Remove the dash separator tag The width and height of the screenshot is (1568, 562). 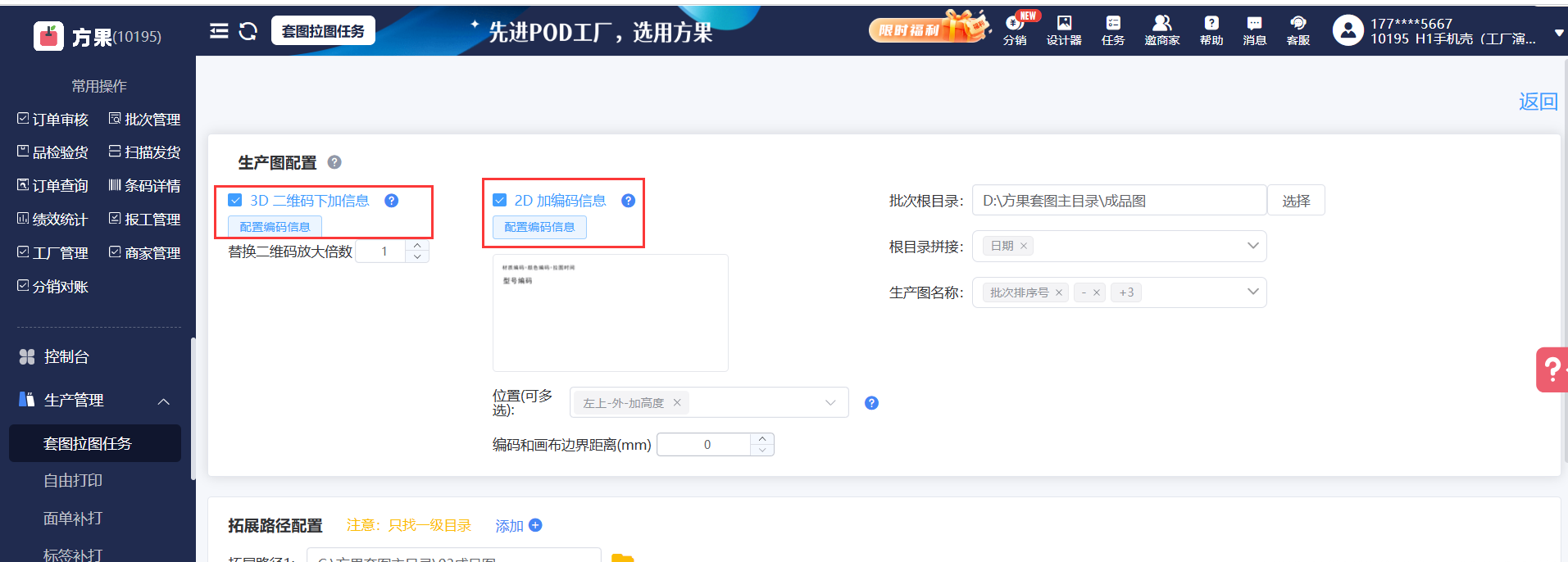click(1097, 292)
